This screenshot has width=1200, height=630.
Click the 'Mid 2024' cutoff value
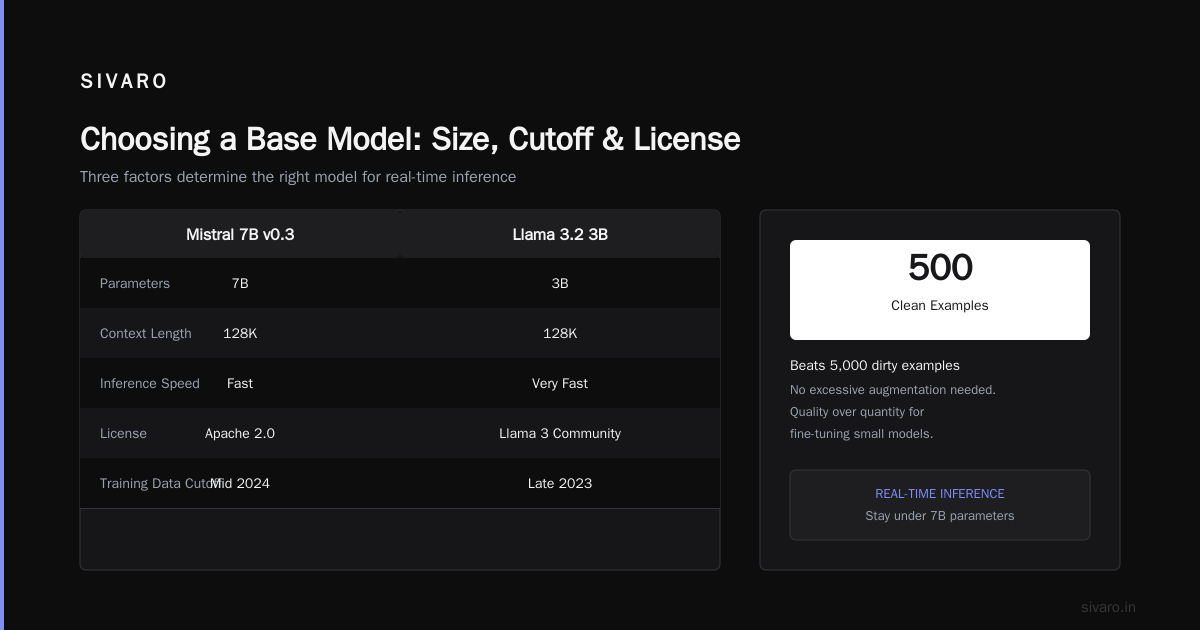(x=240, y=483)
